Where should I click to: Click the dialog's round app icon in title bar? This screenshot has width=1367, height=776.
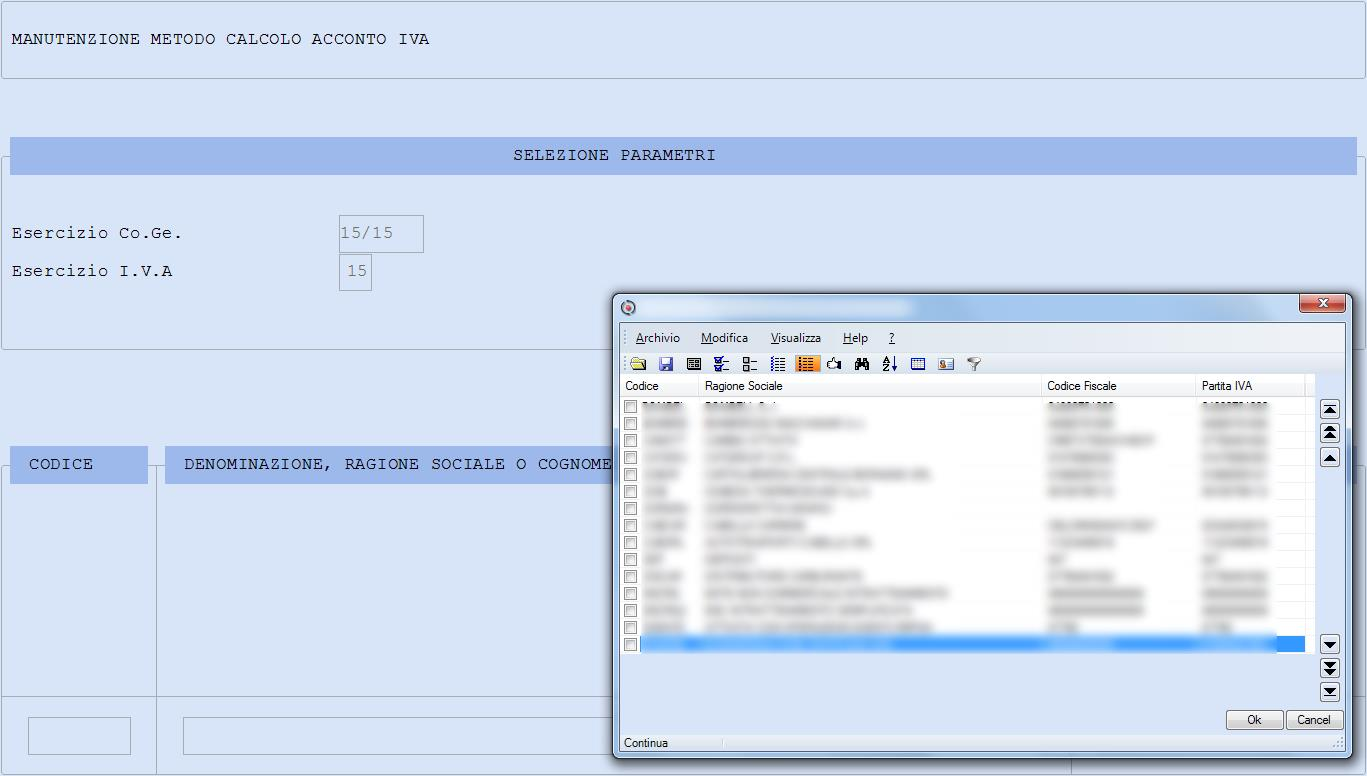point(628,307)
